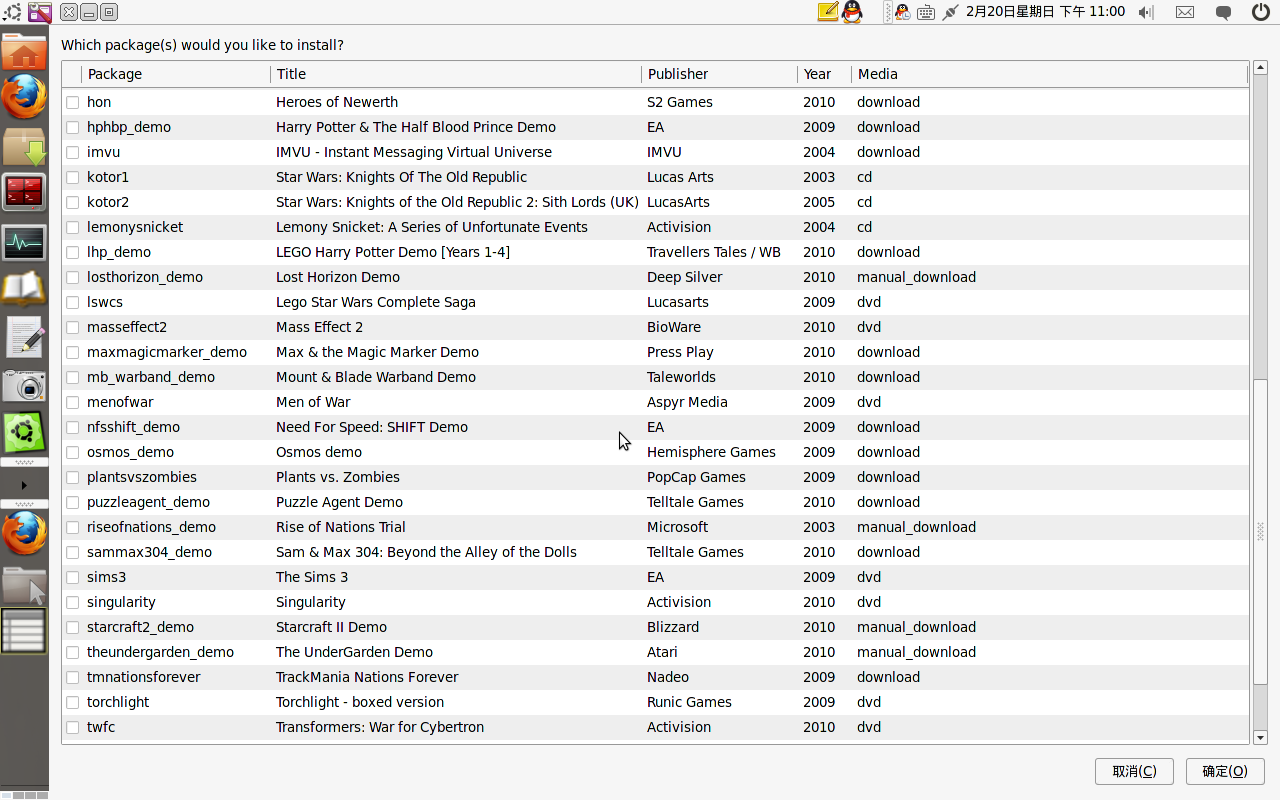Open the QQ penguin tray icon
Image resolution: width=1280 pixels, height=800 pixels.
852,12
